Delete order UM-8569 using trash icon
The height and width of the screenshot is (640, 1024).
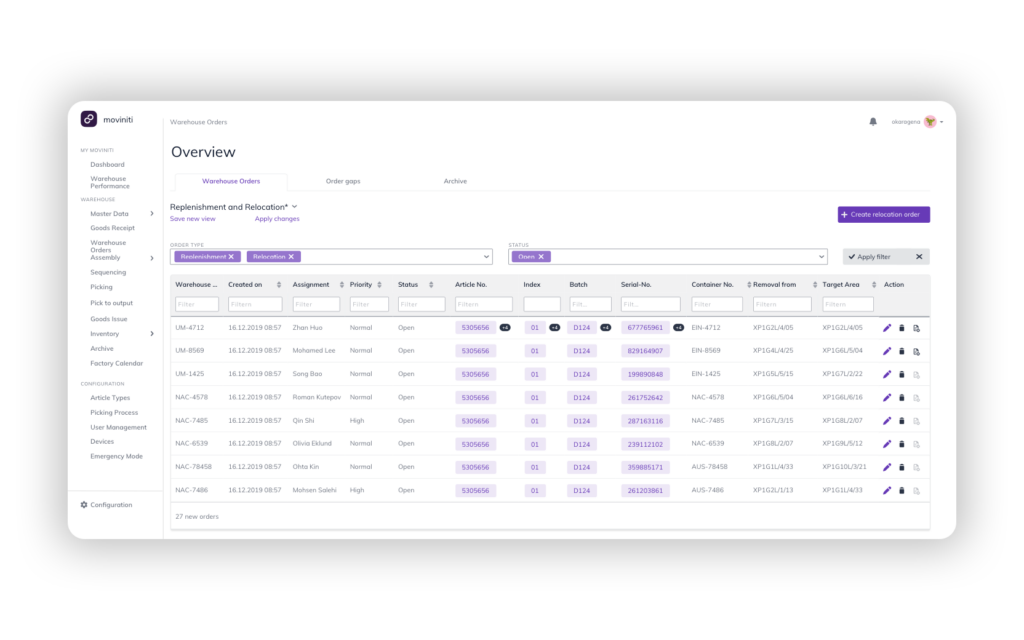pyautogui.click(x=901, y=351)
